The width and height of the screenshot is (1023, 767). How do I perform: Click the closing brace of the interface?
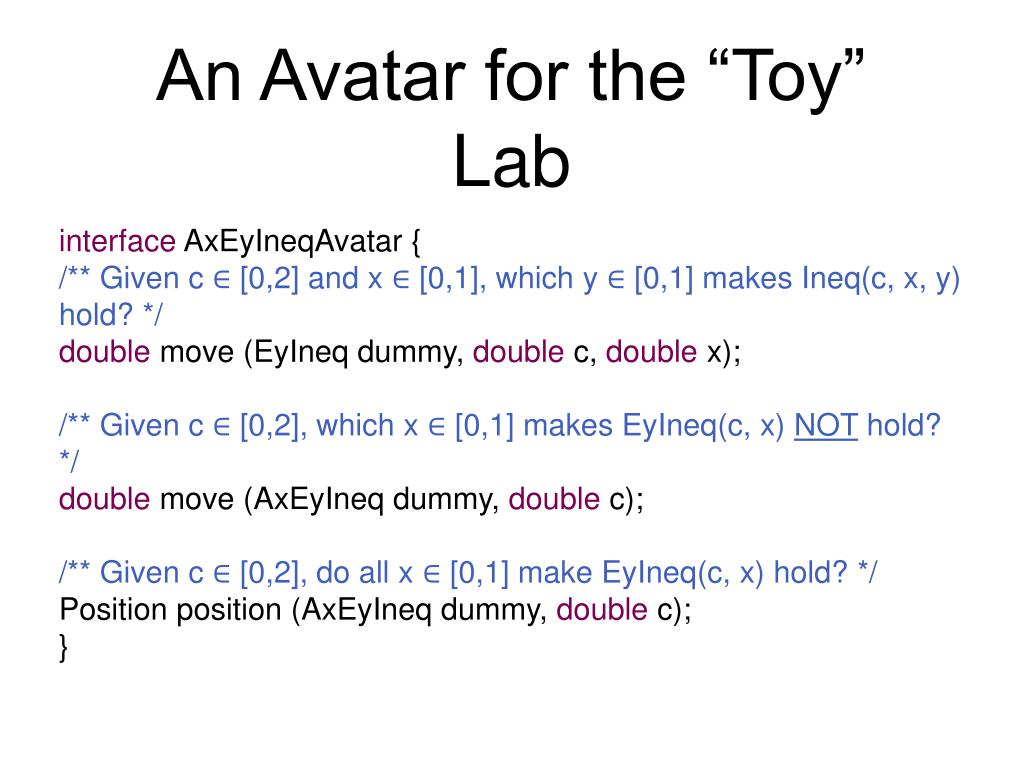pyautogui.click(x=63, y=648)
